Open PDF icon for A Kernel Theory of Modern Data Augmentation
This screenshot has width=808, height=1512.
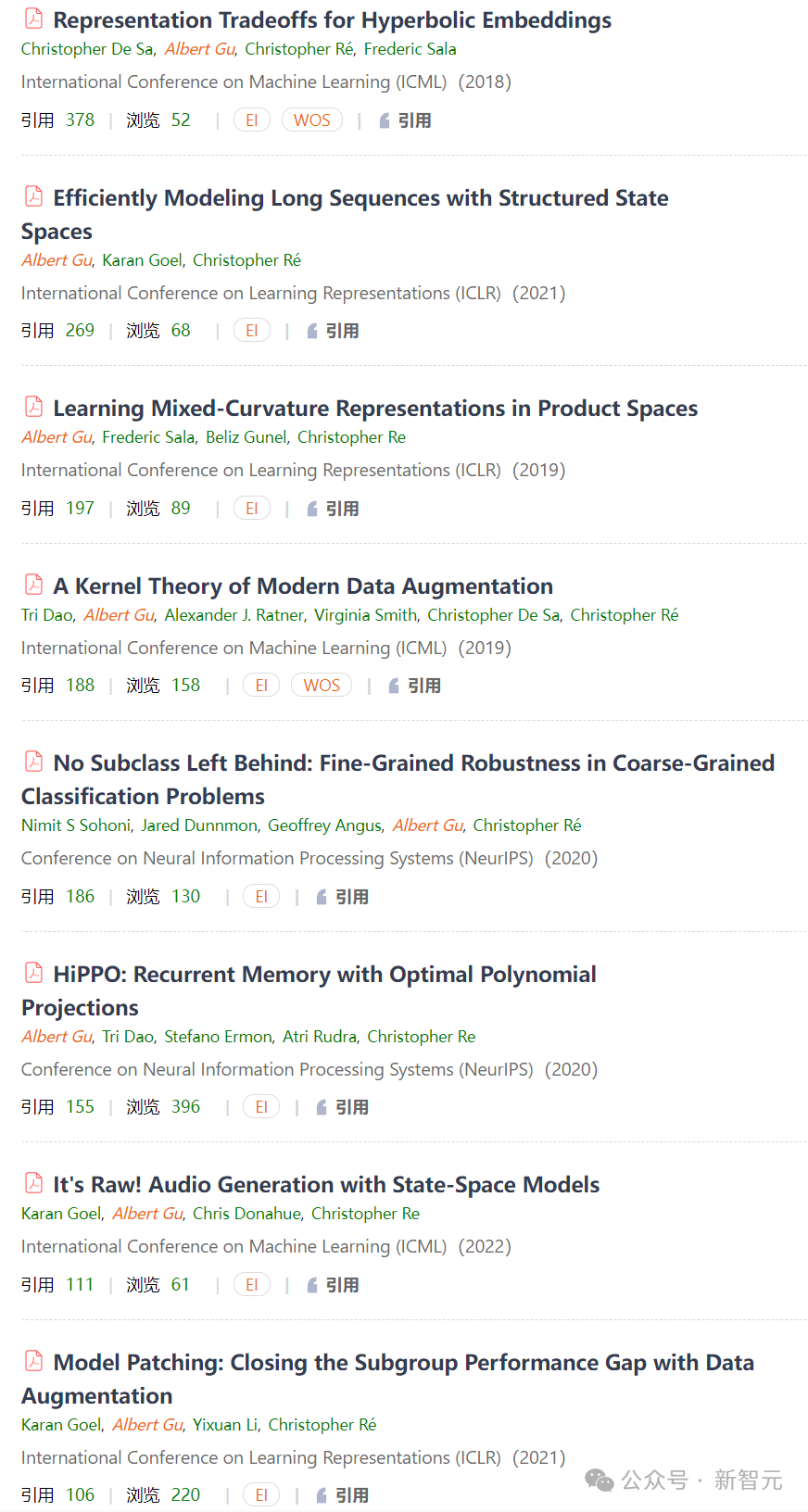(x=33, y=584)
